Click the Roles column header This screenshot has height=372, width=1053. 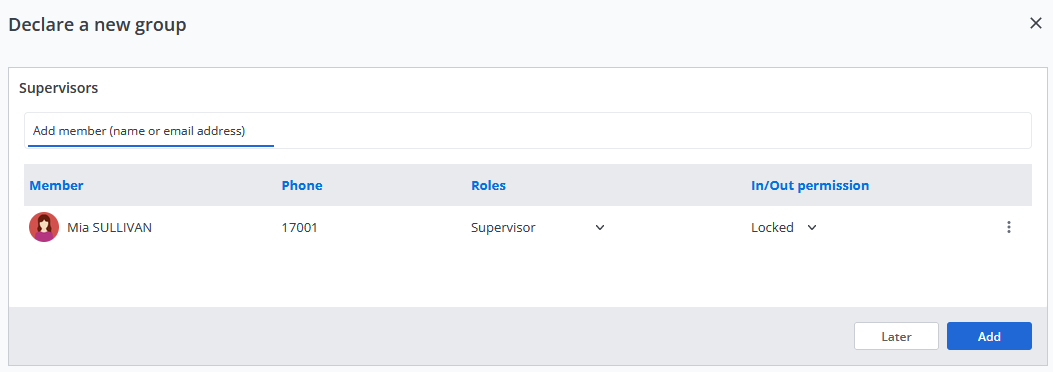pos(488,185)
